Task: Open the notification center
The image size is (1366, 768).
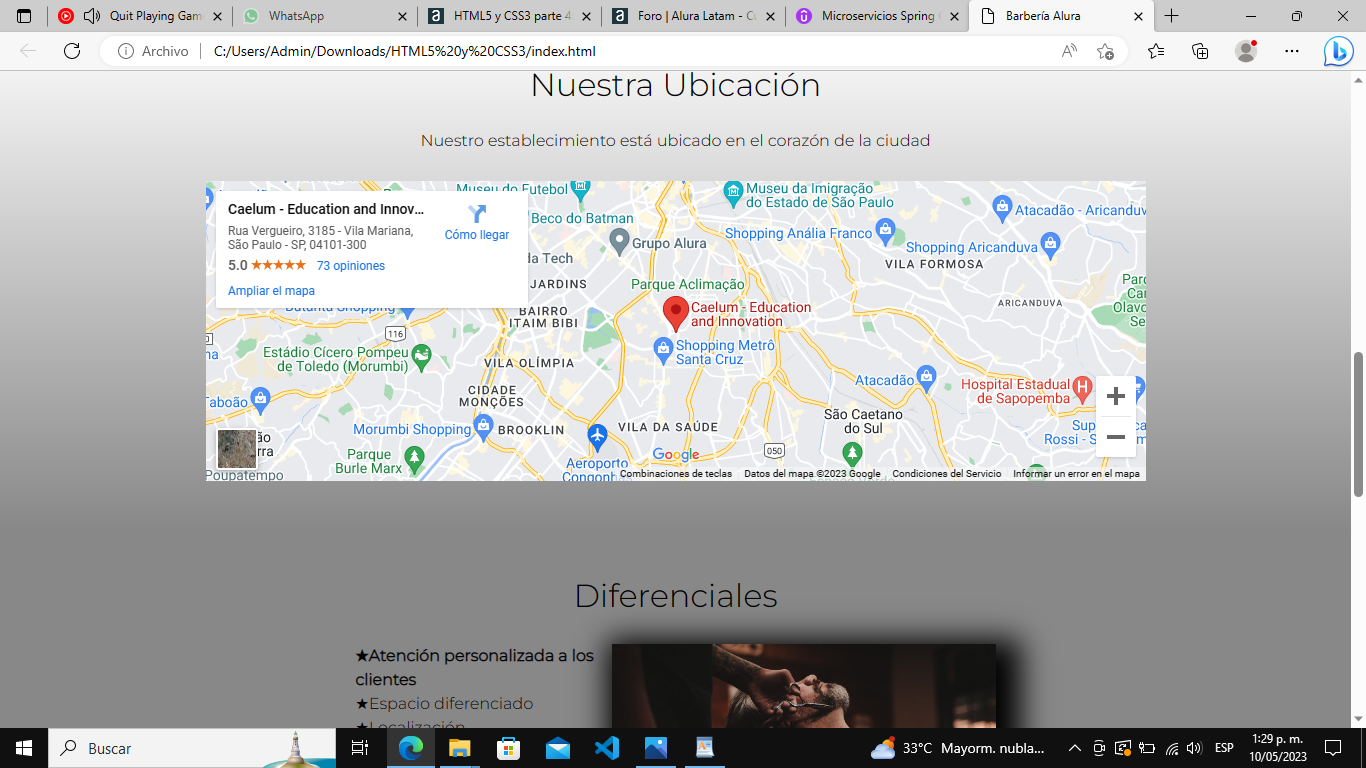Action: pos(1332,748)
